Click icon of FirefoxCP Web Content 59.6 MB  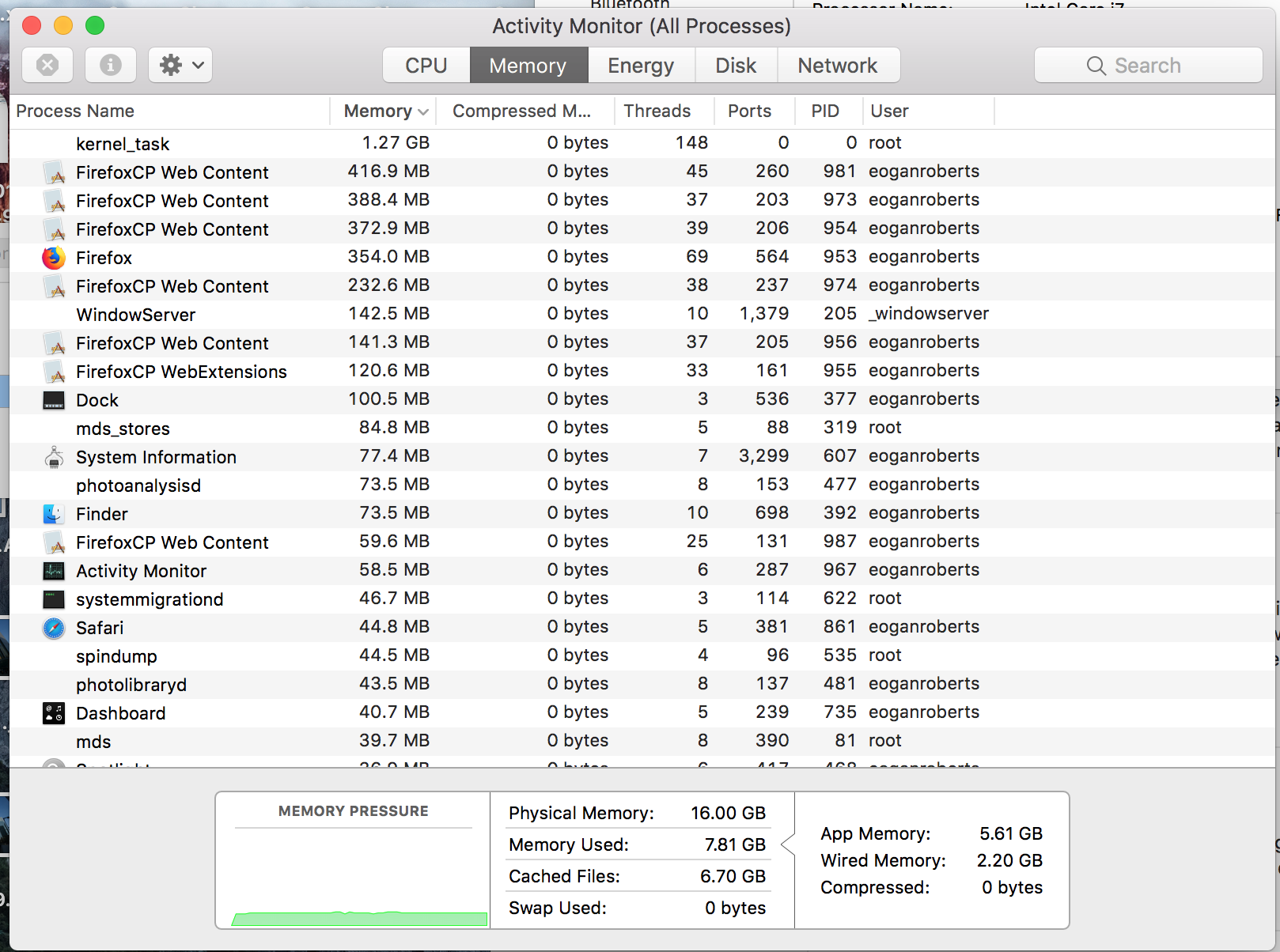click(54, 542)
